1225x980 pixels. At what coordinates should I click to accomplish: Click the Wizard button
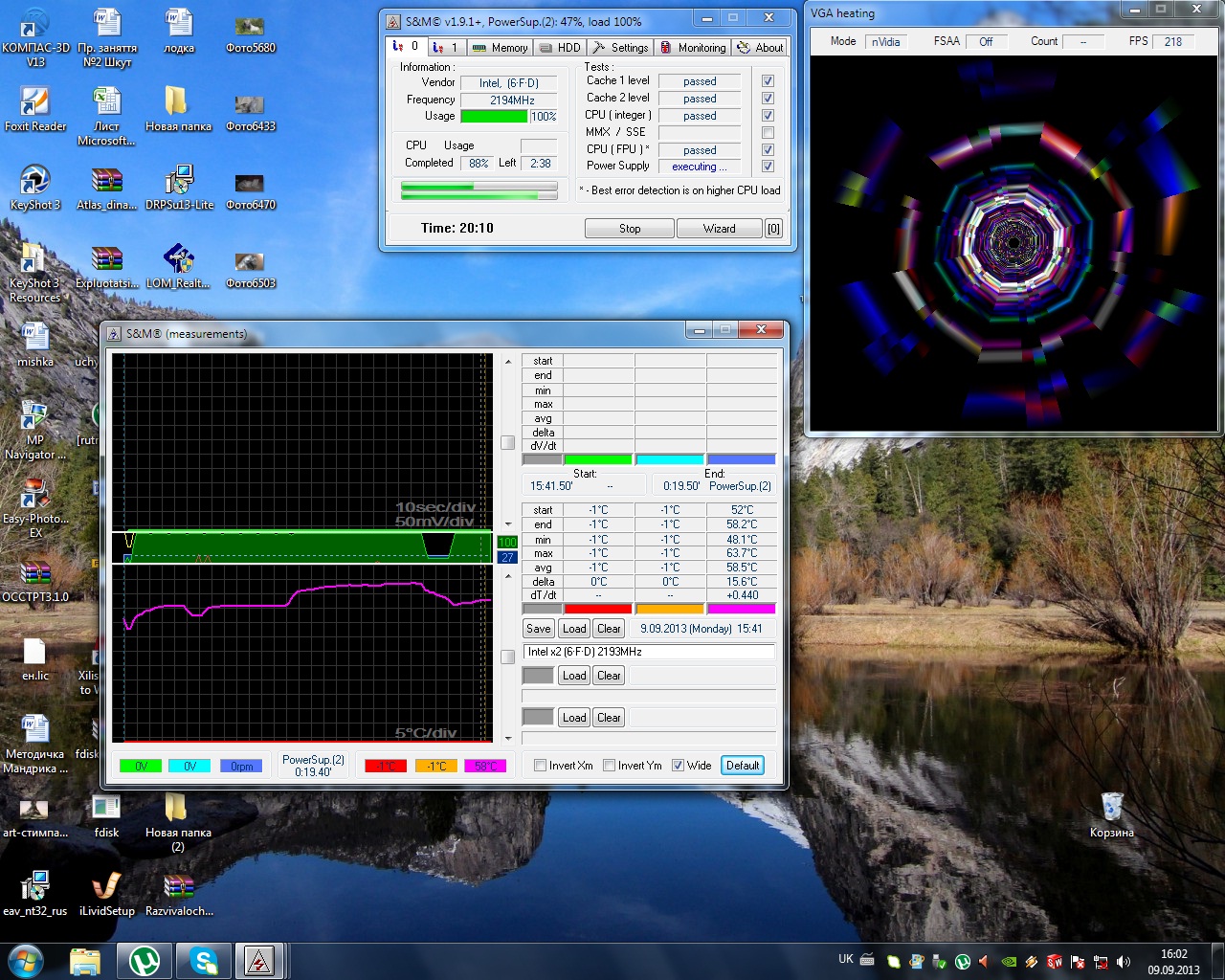719,229
